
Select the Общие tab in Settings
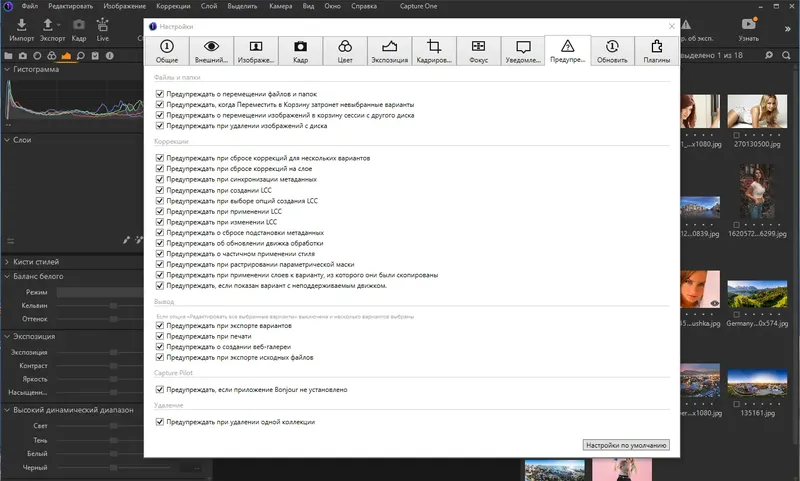click(x=167, y=51)
